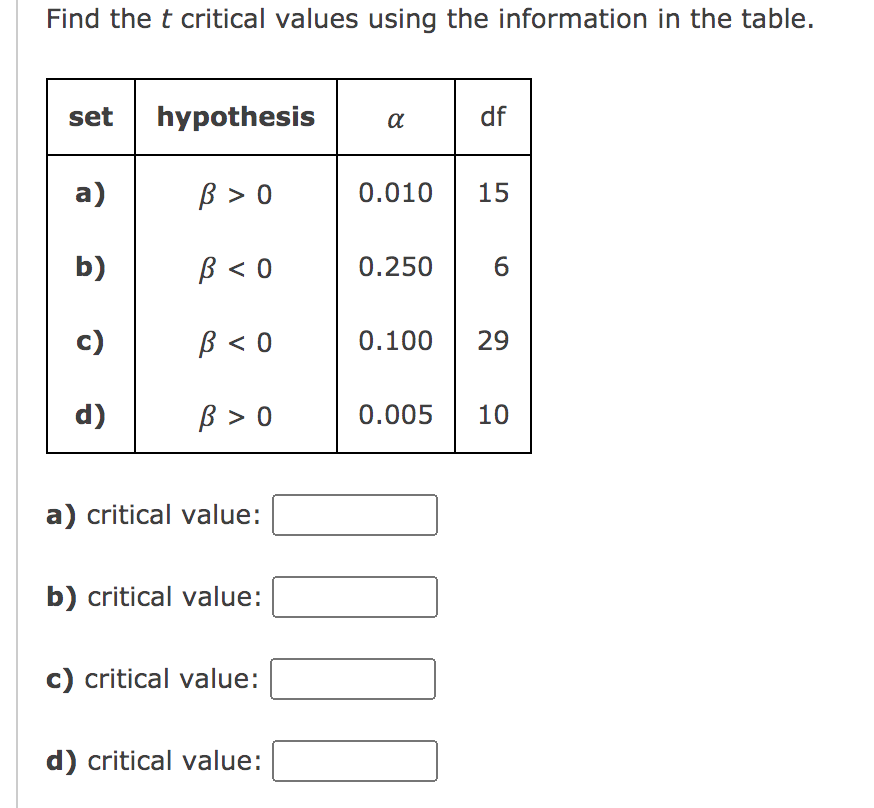Click the input field for critical value d)
This screenshot has height=808, width=874.
pyautogui.click(x=354, y=761)
